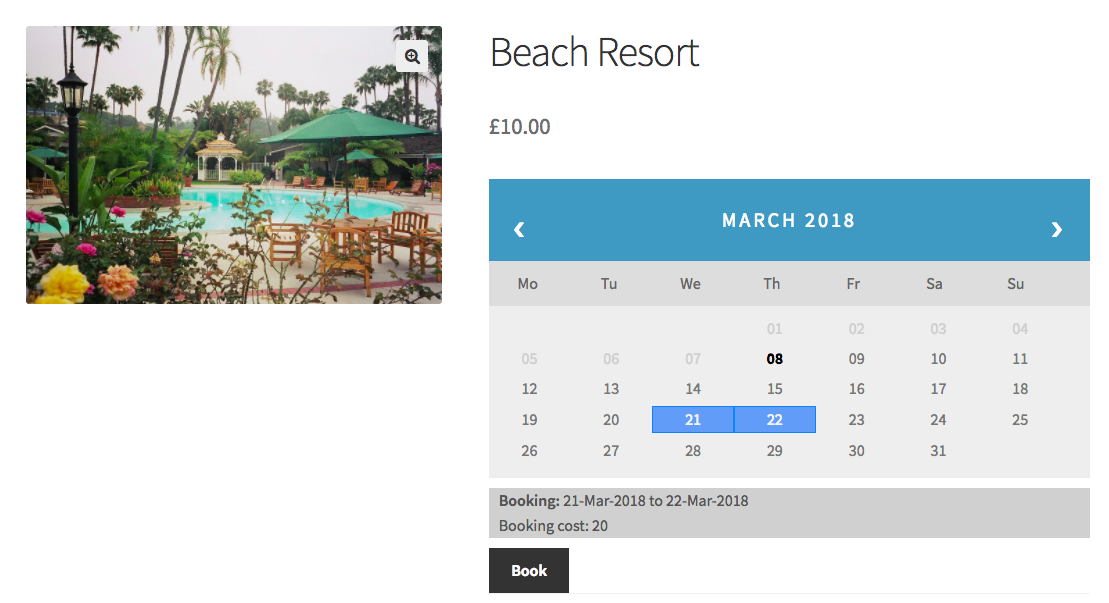Select March 9 on the calendar
The height and width of the screenshot is (603, 1109).
[x=856, y=358]
